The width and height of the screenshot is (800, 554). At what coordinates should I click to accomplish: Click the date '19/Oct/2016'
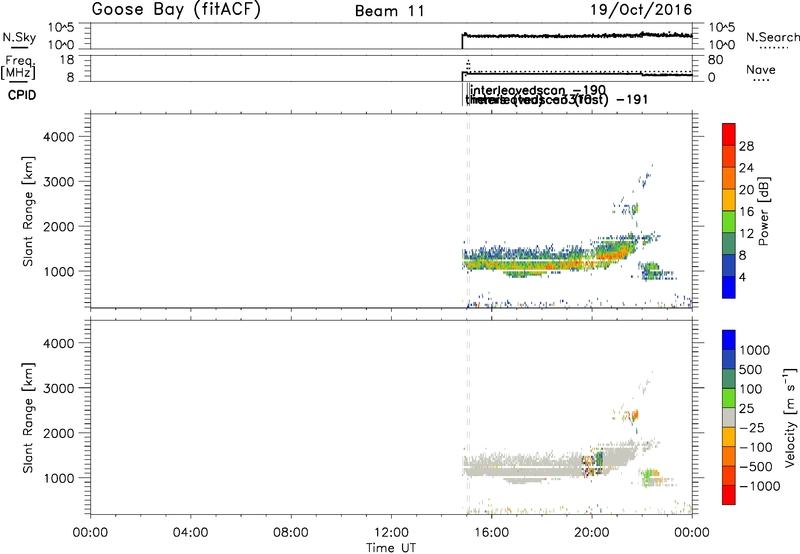[641, 10]
